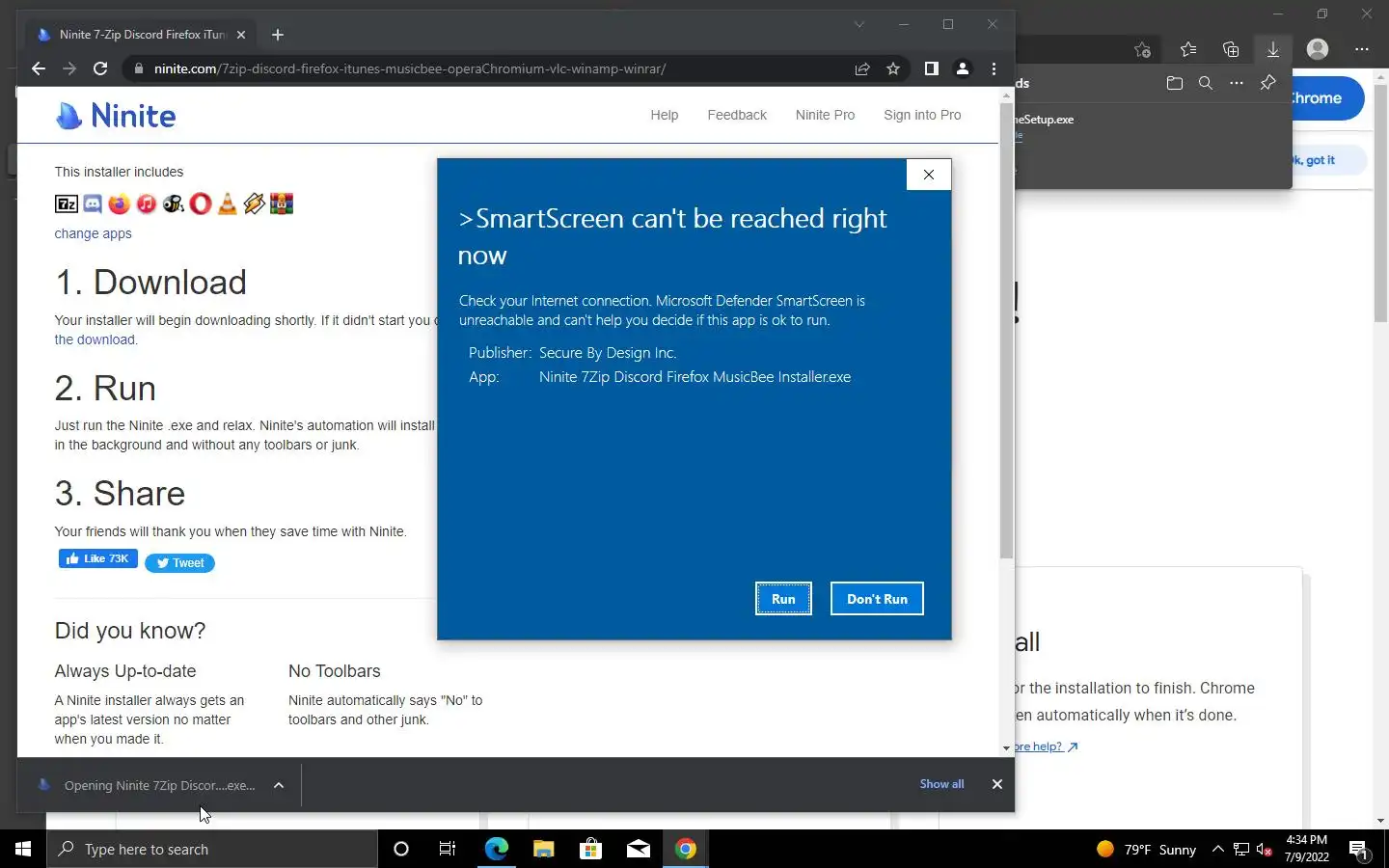
Task: Click the Chrome back arrow
Action: [x=39, y=68]
